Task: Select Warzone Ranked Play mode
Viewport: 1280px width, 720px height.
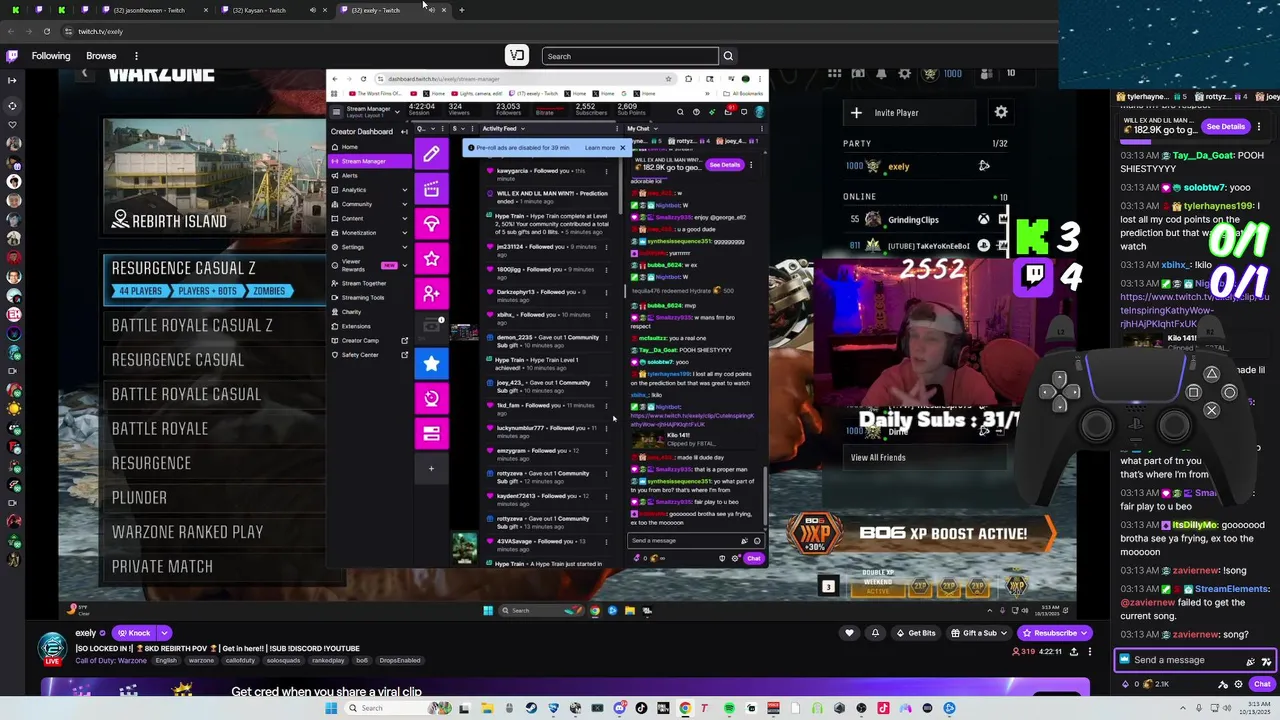Action: coord(213,532)
